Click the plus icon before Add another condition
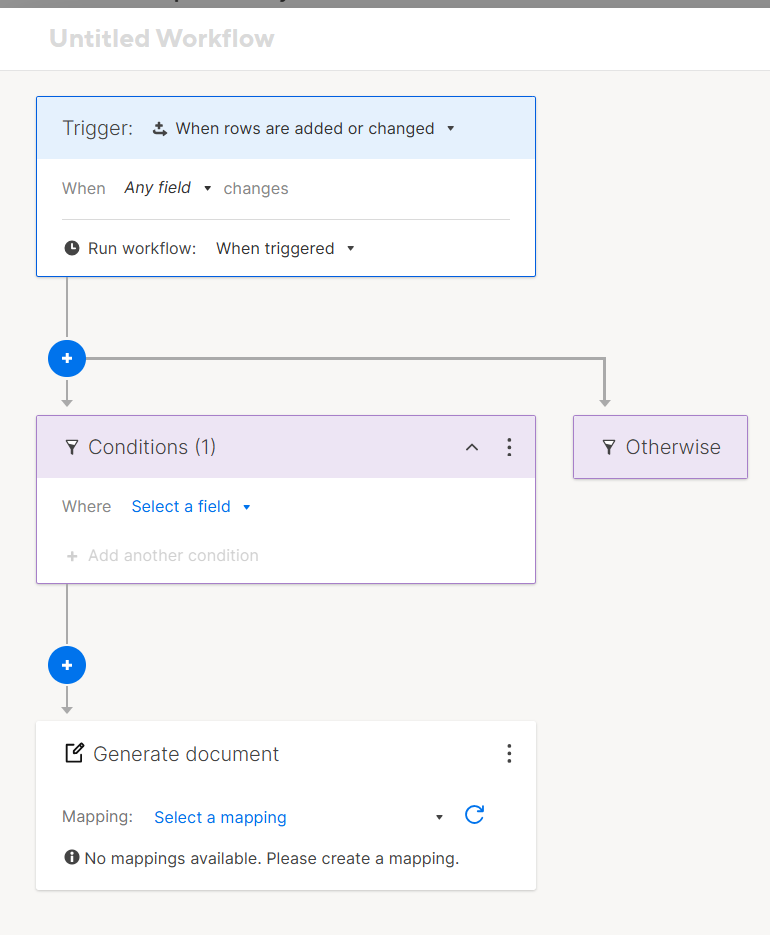This screenshot has height=935, width=770. click(x=72, y=556)
